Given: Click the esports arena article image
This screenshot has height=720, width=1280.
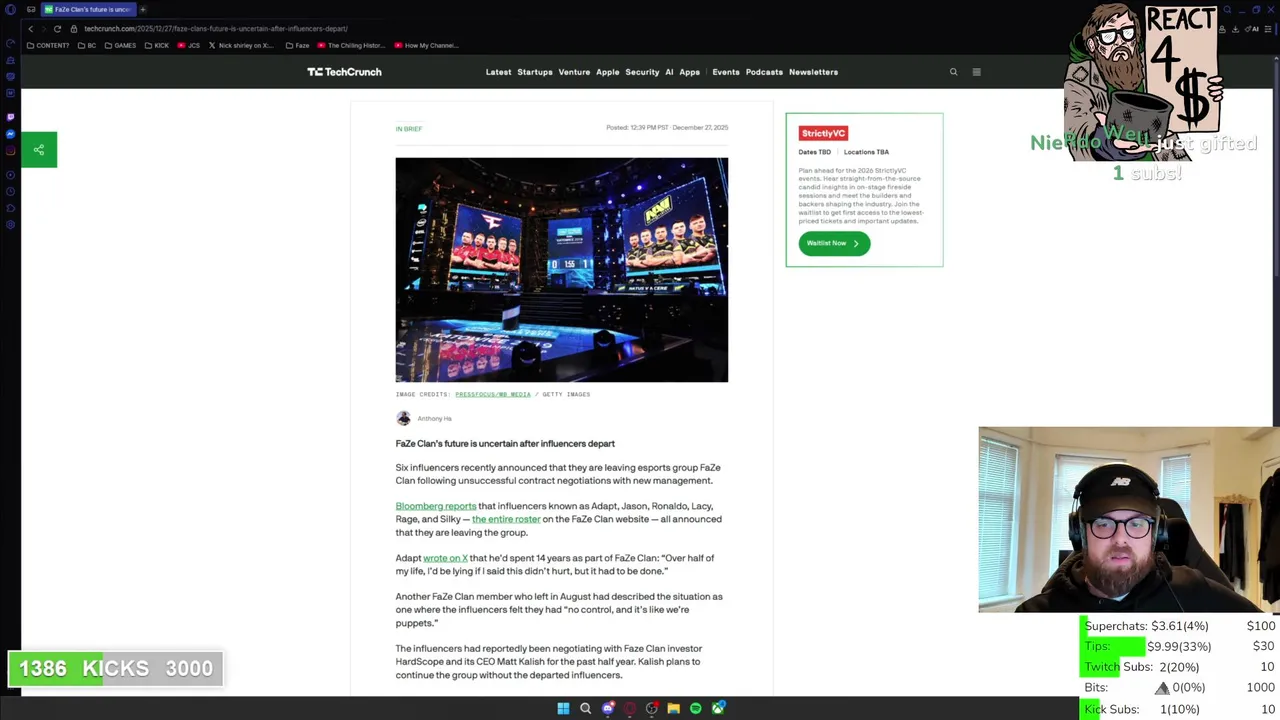Looking at the screenshot, I should tap(562, 270).
